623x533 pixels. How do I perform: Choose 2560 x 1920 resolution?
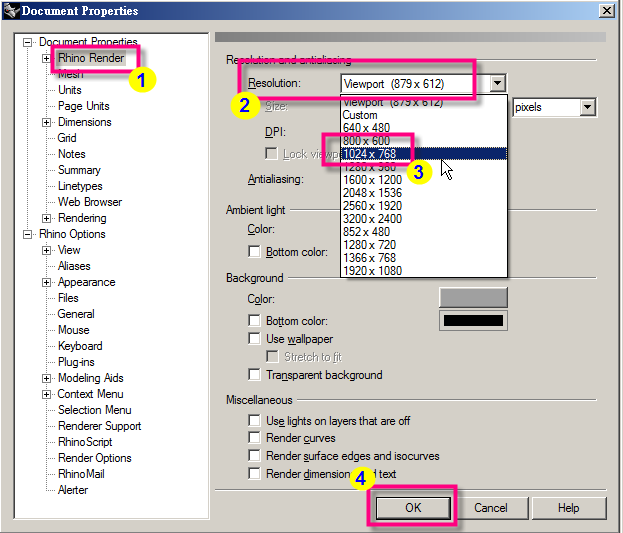coord(424,206)
